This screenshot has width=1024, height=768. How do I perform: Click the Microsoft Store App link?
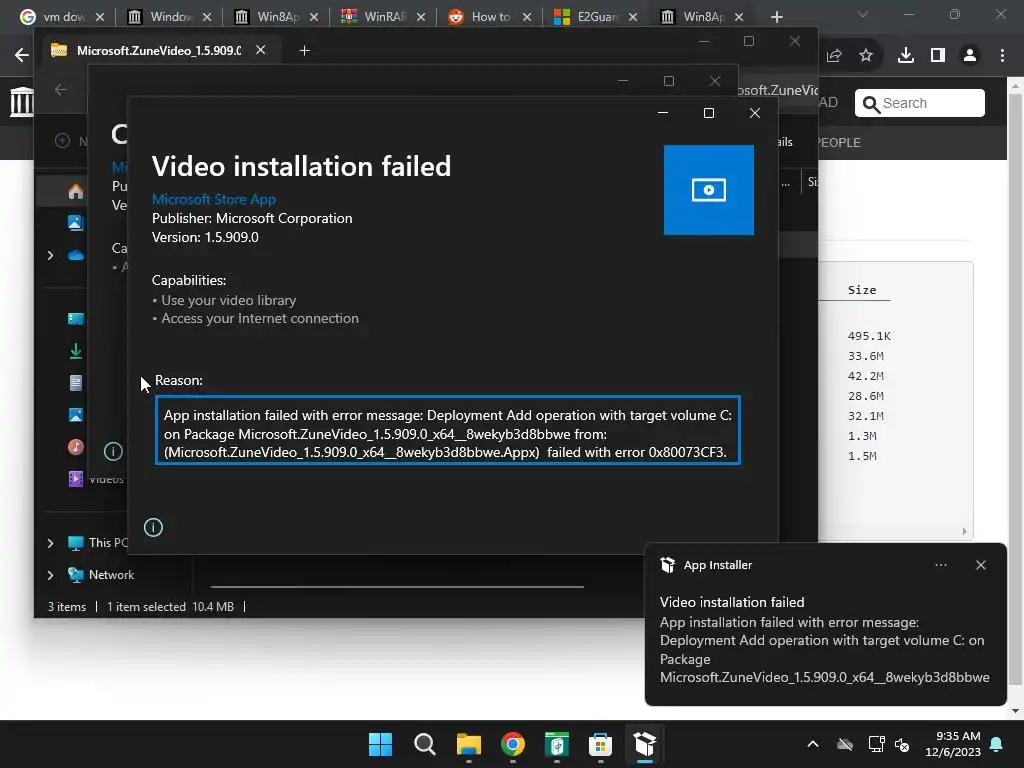pyautogui.click(x=214, y=199)
